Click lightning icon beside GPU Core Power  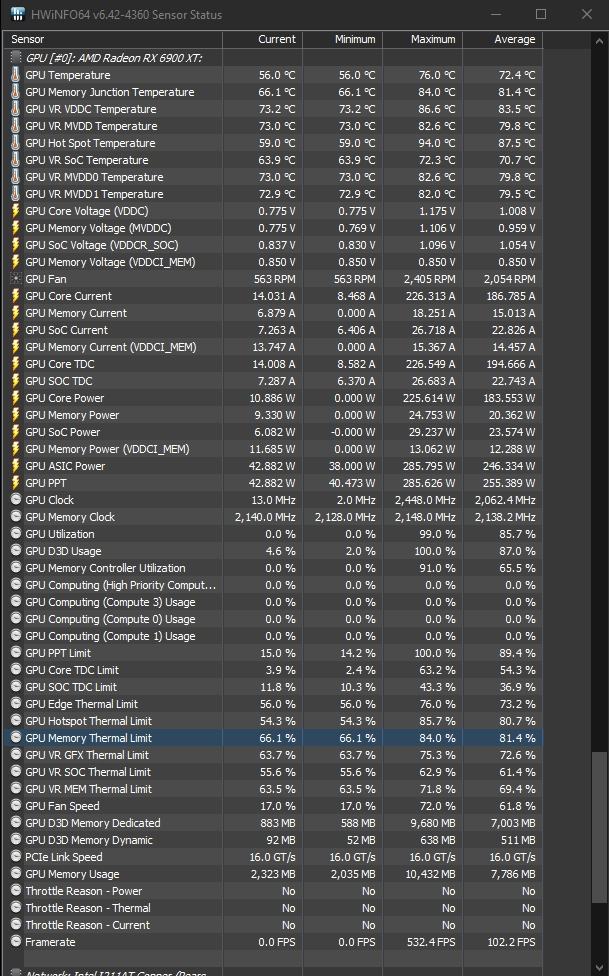click(x=16, y=398)
